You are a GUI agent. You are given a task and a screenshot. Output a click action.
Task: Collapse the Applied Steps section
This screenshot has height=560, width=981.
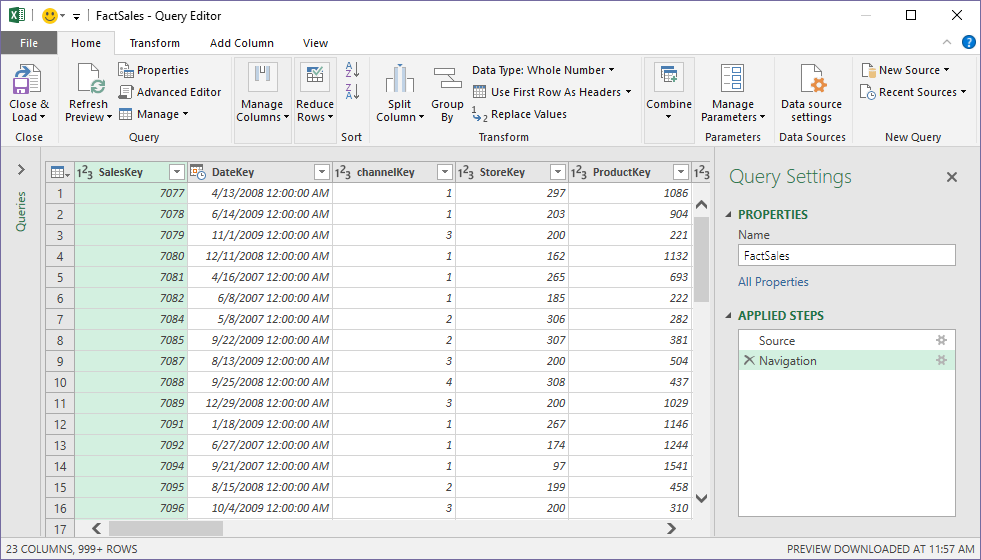(728, 316)
